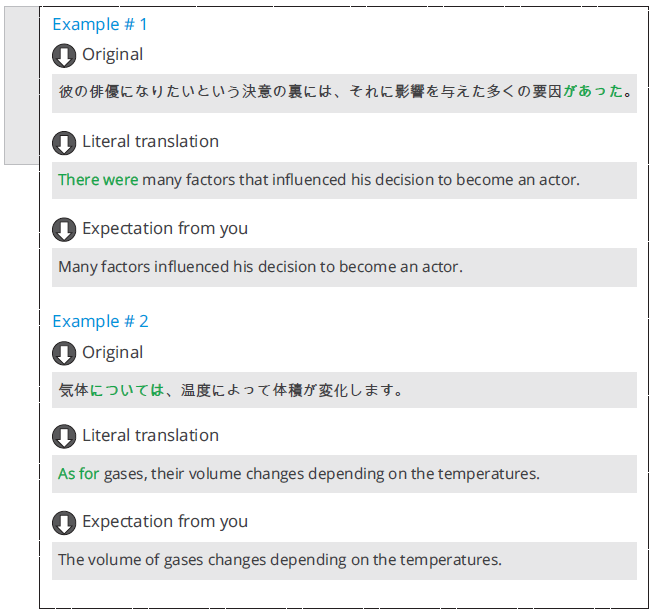Viewport: 655px width, 613px height.
Task: Click the arrow icon by Example 2 Expectation from you
Action: (64, 523)
